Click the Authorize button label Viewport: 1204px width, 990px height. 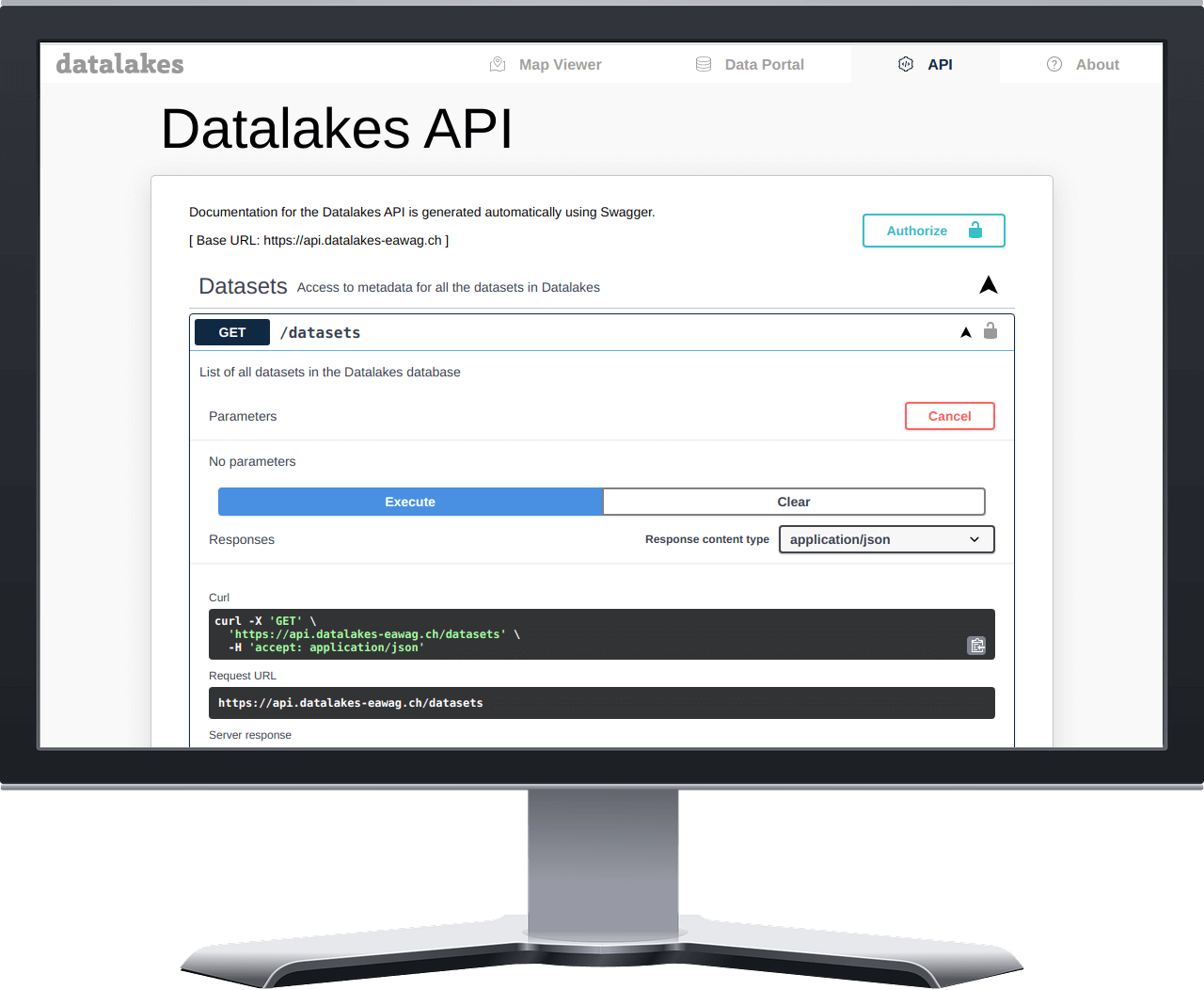916,231
